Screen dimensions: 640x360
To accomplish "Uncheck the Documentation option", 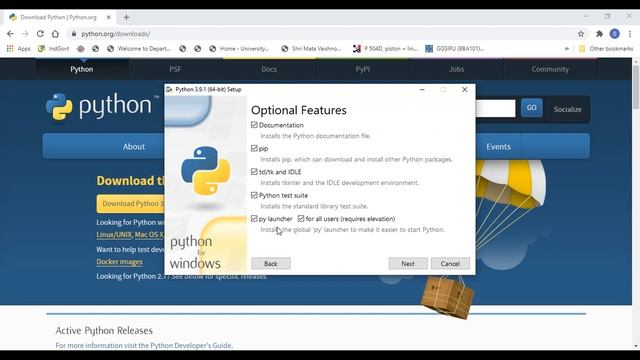I will click(254, 125).
